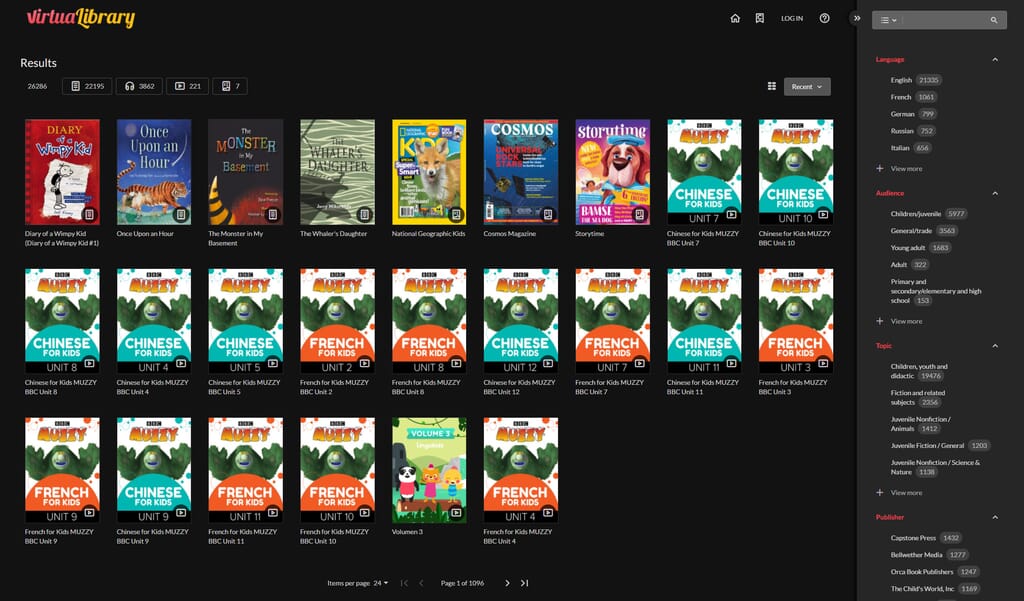Open Chinese for Kids MUZZY BBC Unit 12 title

click(519, 387)
